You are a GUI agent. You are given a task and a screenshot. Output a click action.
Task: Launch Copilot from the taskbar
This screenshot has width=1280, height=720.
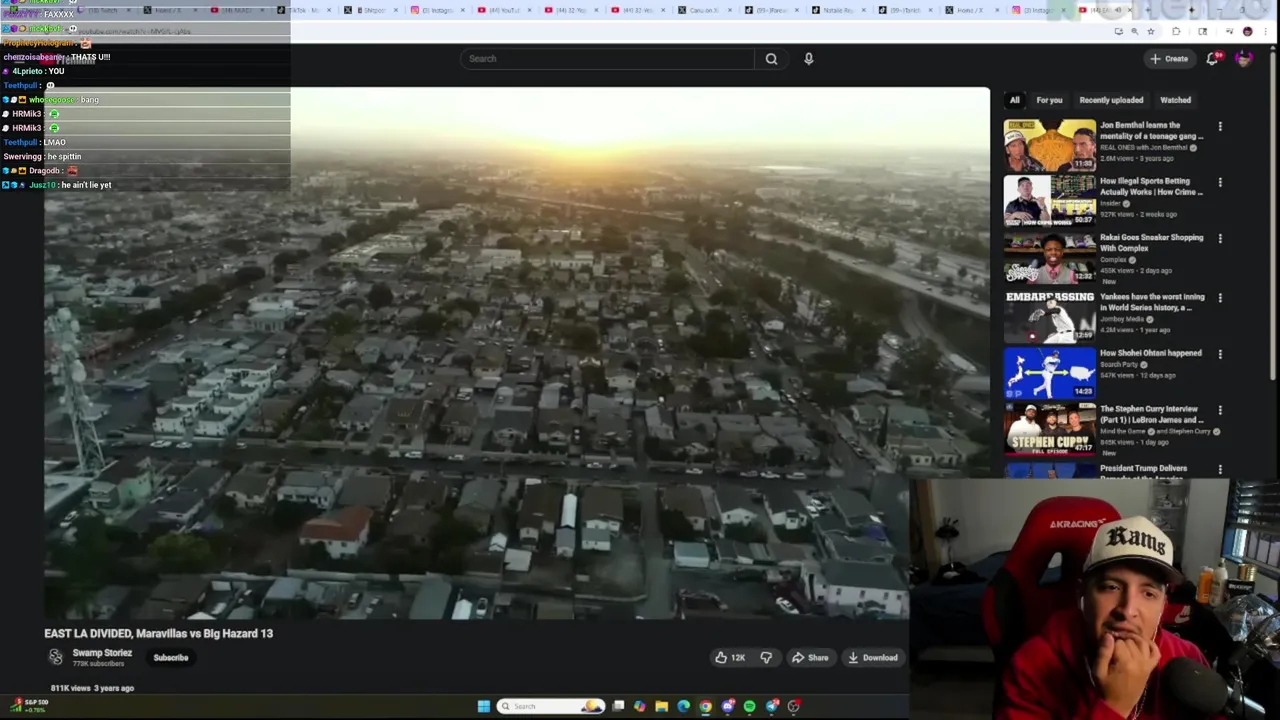[640, 706]
